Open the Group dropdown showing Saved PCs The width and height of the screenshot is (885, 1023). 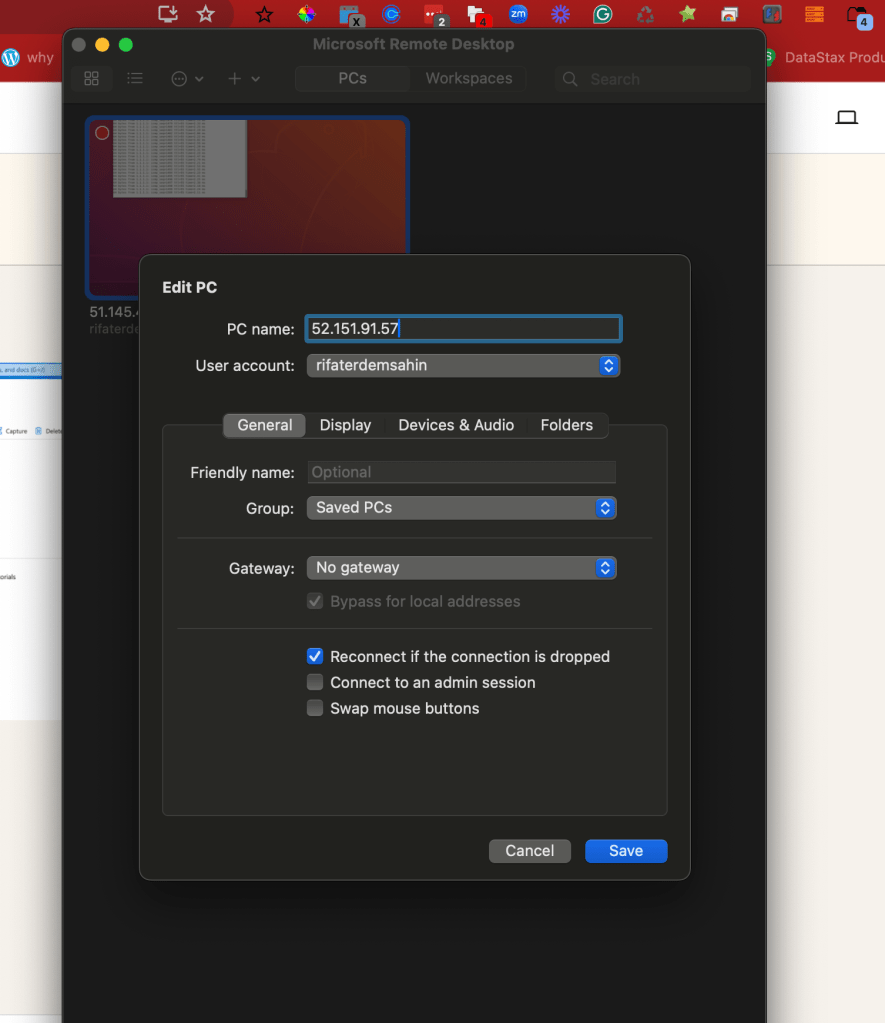[461, 508]
